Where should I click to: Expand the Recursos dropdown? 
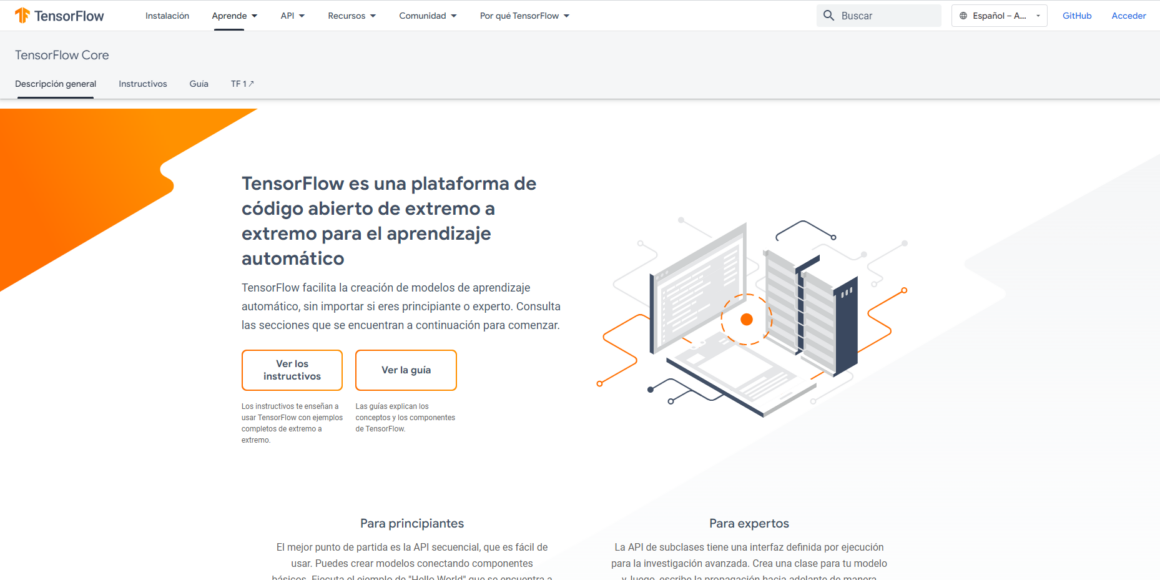click(x=351, y=15)
